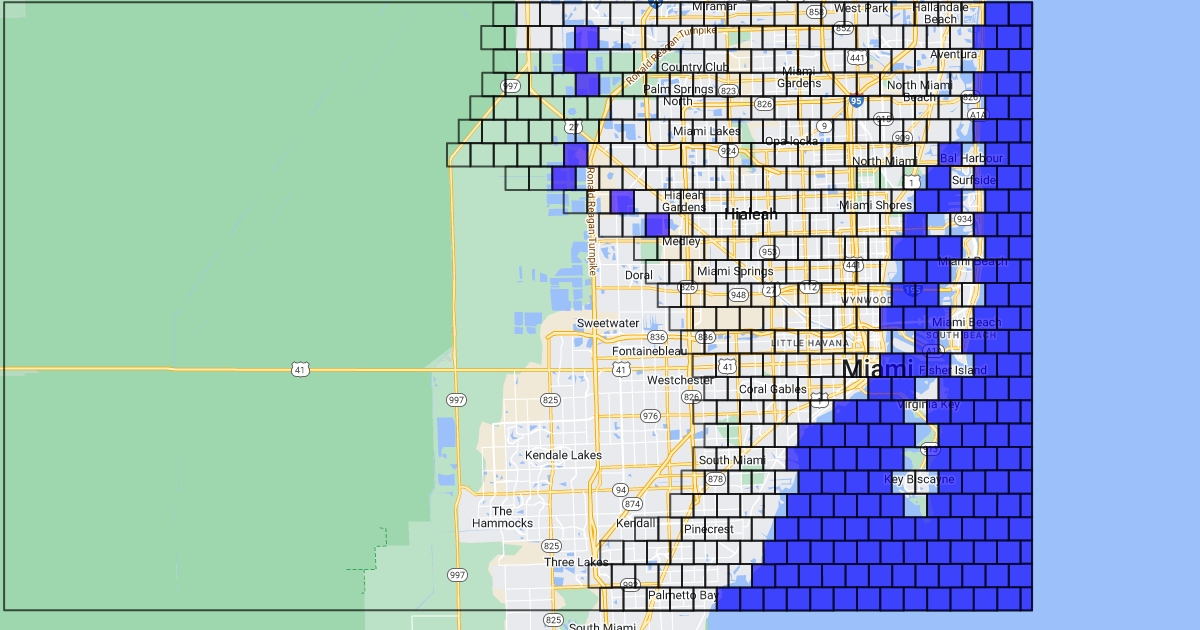Select the Key Biscayne label
The height and width of the screenshot is (630, 1200).
(x=919, y=480)
